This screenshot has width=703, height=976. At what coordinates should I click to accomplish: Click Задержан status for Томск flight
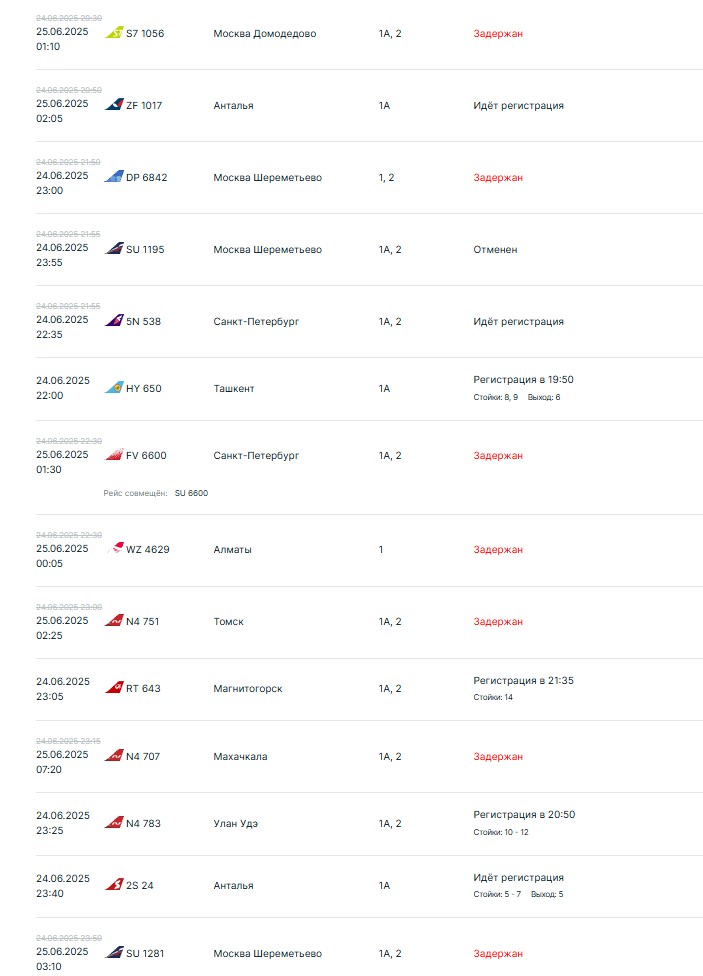coord(498,621)
